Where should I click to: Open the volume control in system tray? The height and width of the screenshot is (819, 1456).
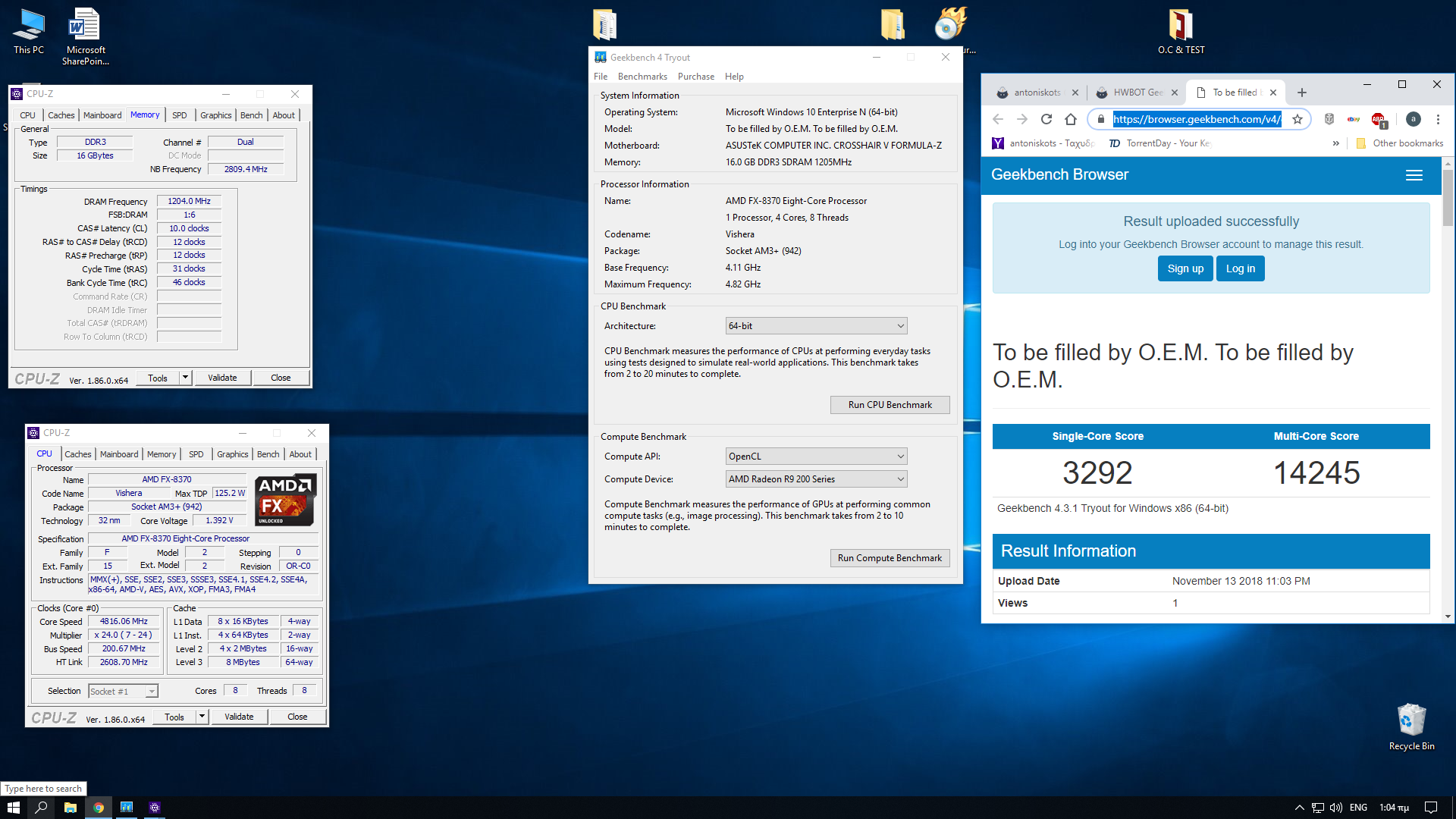coord(1336,808)
